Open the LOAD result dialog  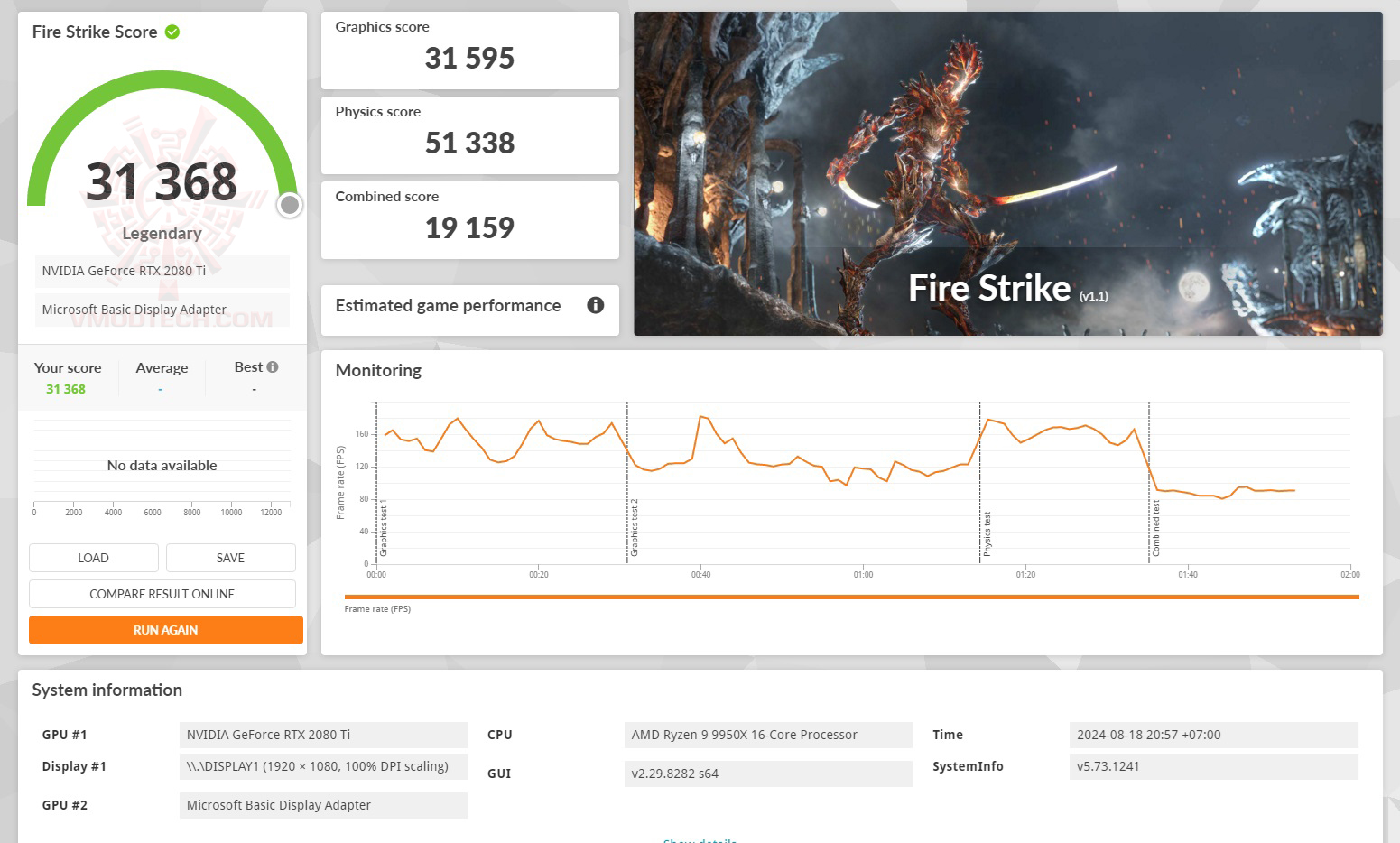click(x=93, y=557)
